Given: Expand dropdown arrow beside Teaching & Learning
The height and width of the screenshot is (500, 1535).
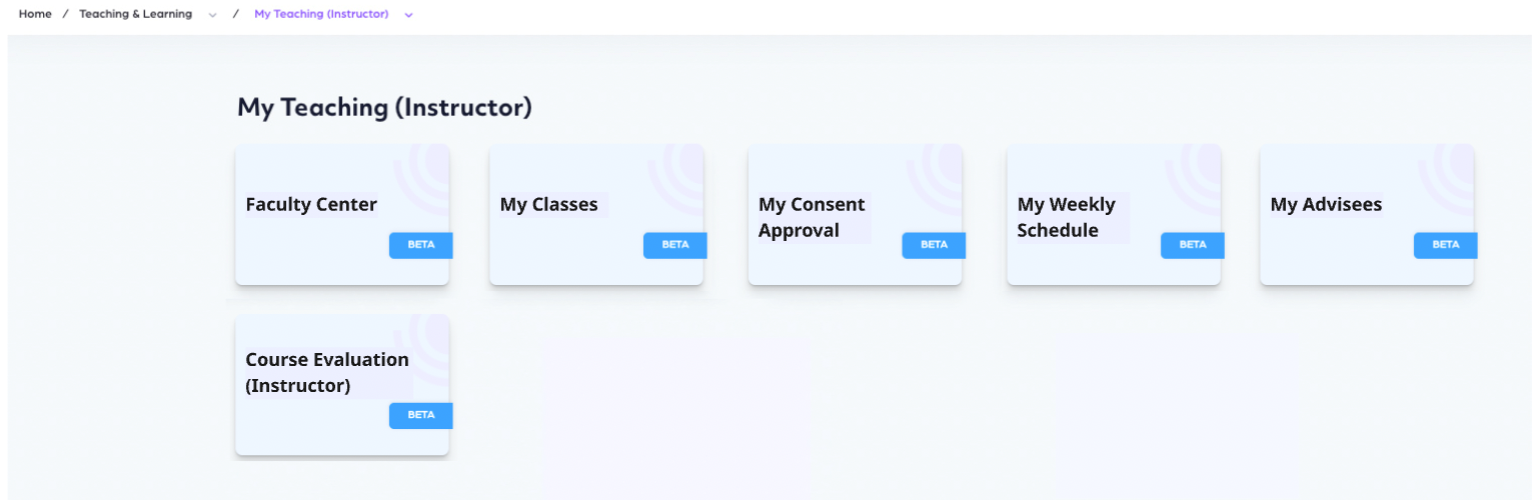Looking at the screenshot, I should coord(212,15).
